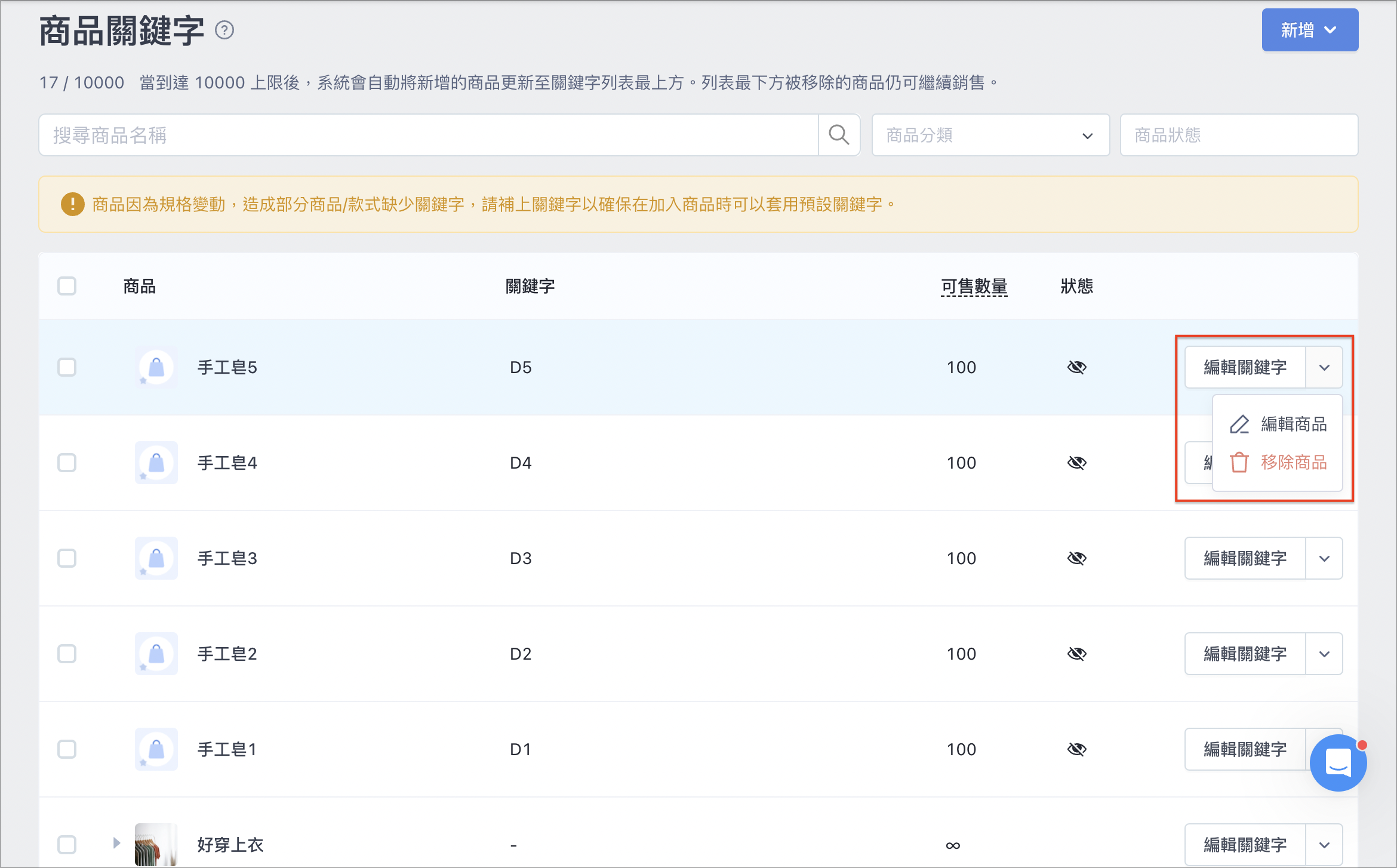Viewport: 1397px width, 868px height.
Task: Click the trash icon next to 移除商品
Action: click(1239, 463)
